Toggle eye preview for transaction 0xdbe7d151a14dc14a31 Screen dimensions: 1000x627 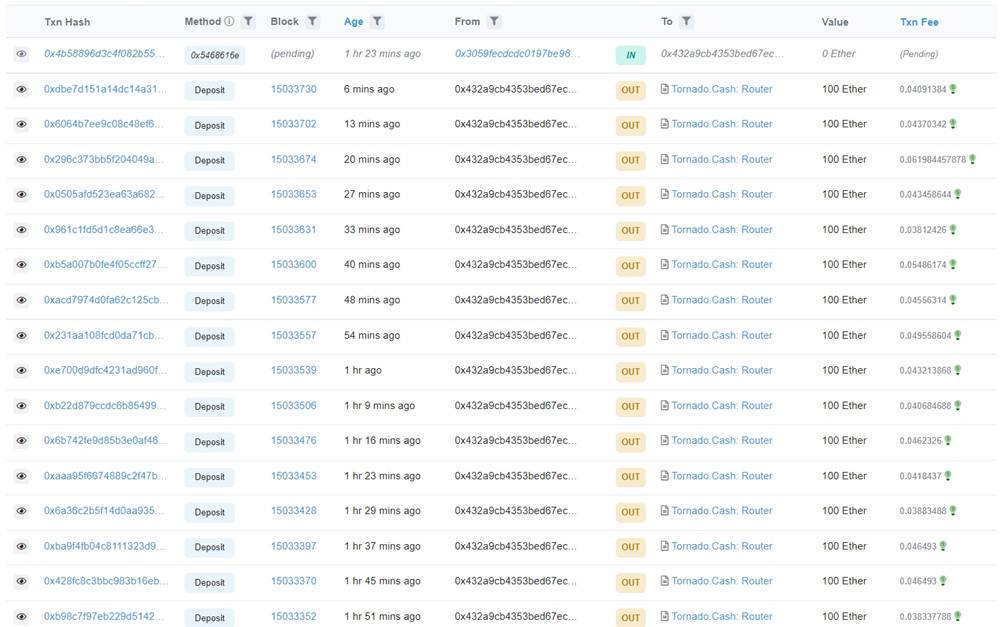(x=22, y=89)
